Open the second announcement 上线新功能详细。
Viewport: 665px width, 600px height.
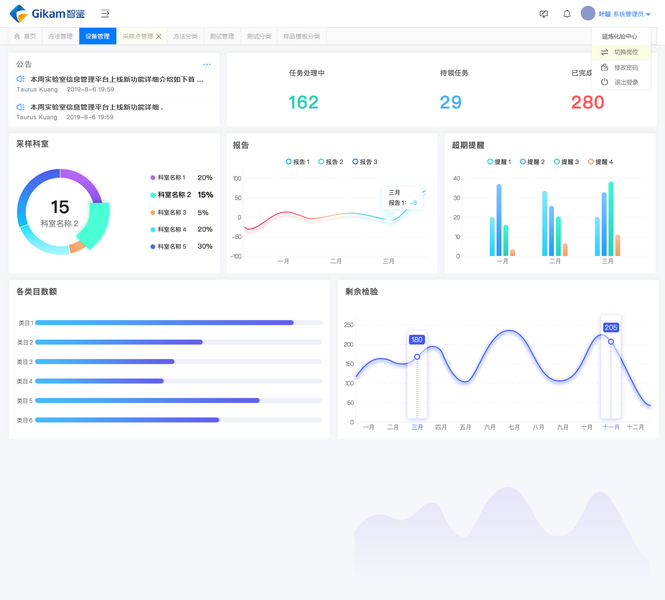[97, 107]
